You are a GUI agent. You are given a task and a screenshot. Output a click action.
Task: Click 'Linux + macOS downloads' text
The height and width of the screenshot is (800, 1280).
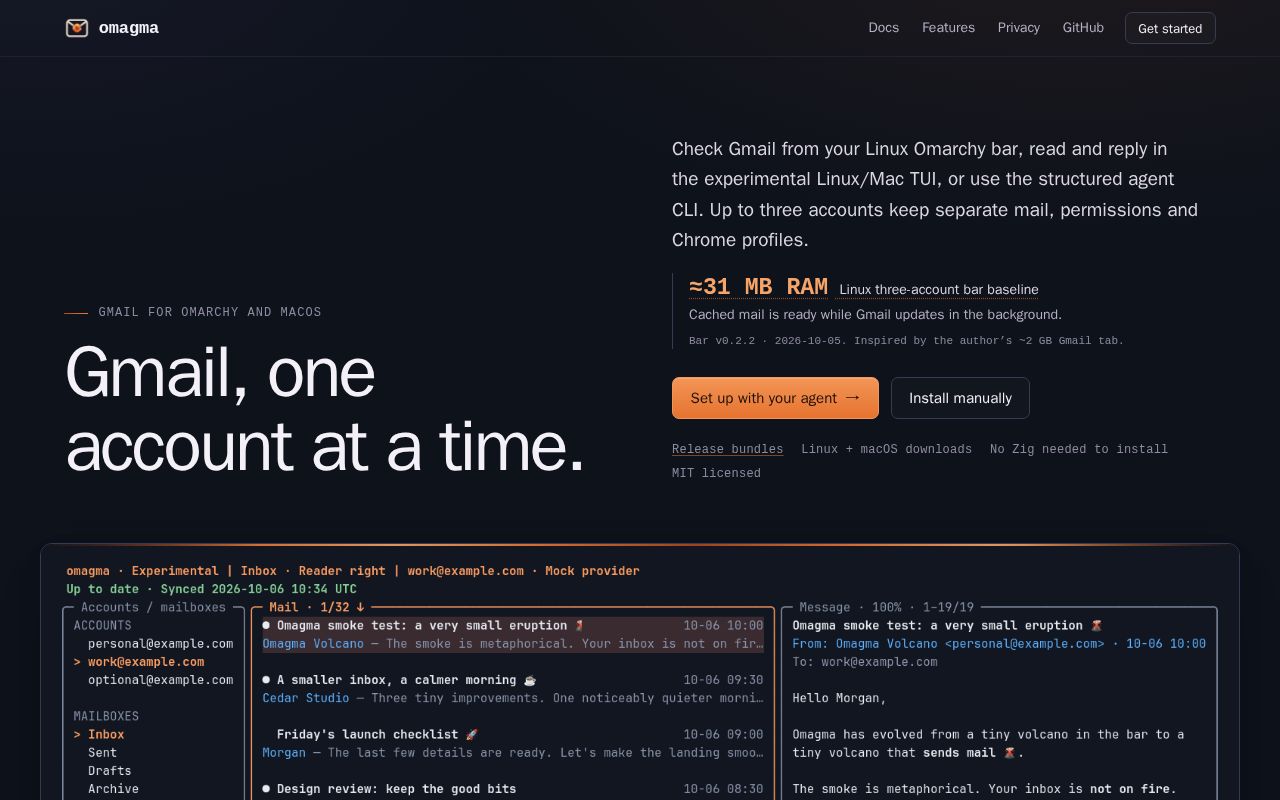(x=886, y=449)
